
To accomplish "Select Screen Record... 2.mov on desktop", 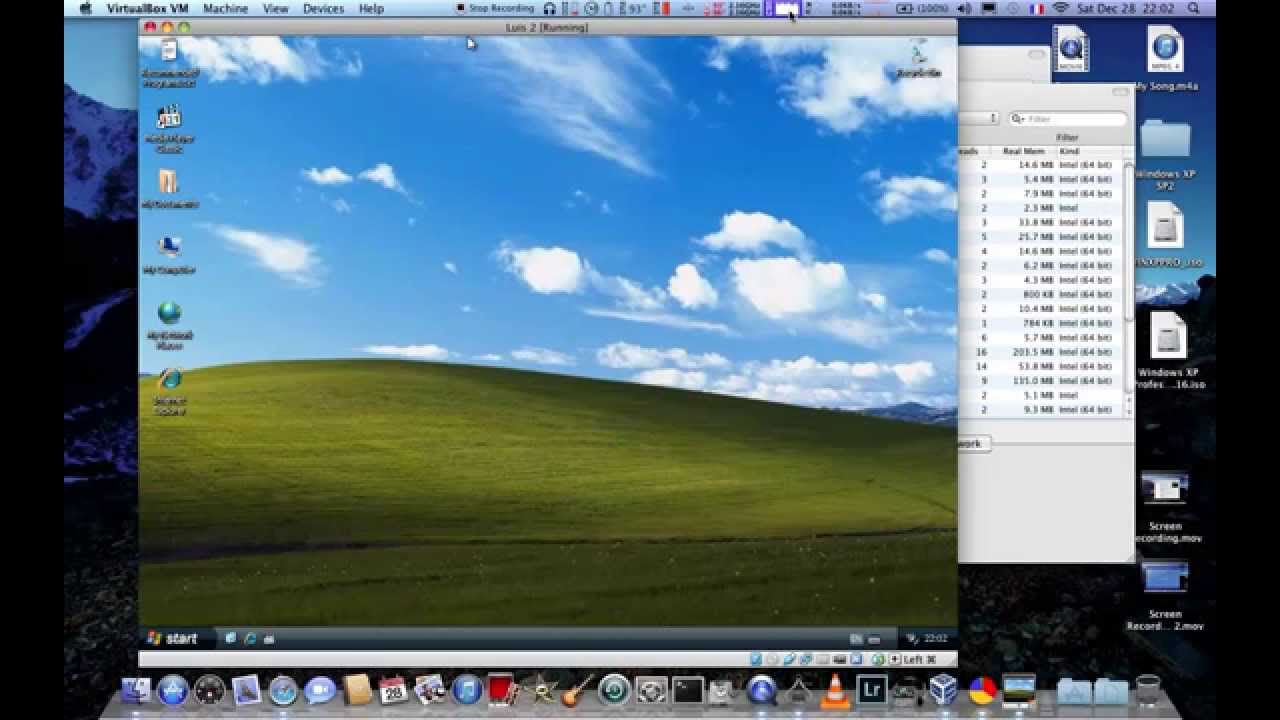I will tap(1165, 595).
